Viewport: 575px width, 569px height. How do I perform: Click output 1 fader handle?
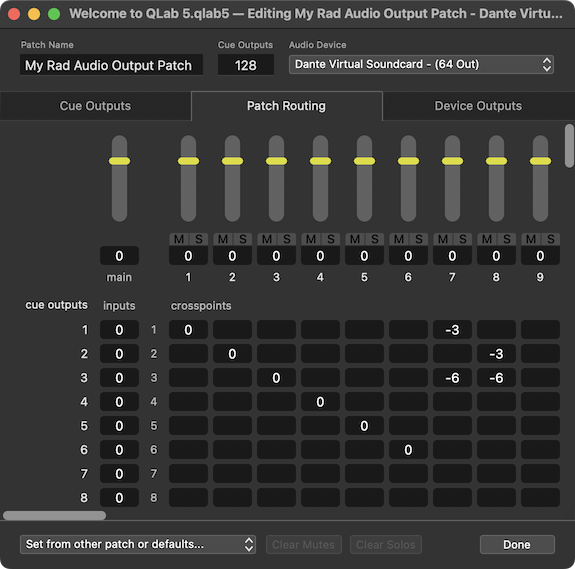(188, 161)
